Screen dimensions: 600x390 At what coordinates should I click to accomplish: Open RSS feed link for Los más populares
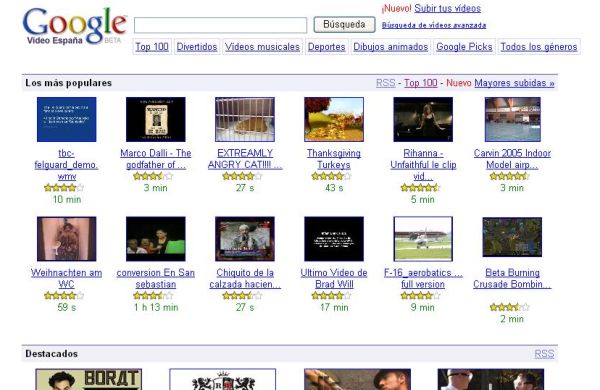coord(386,83)
